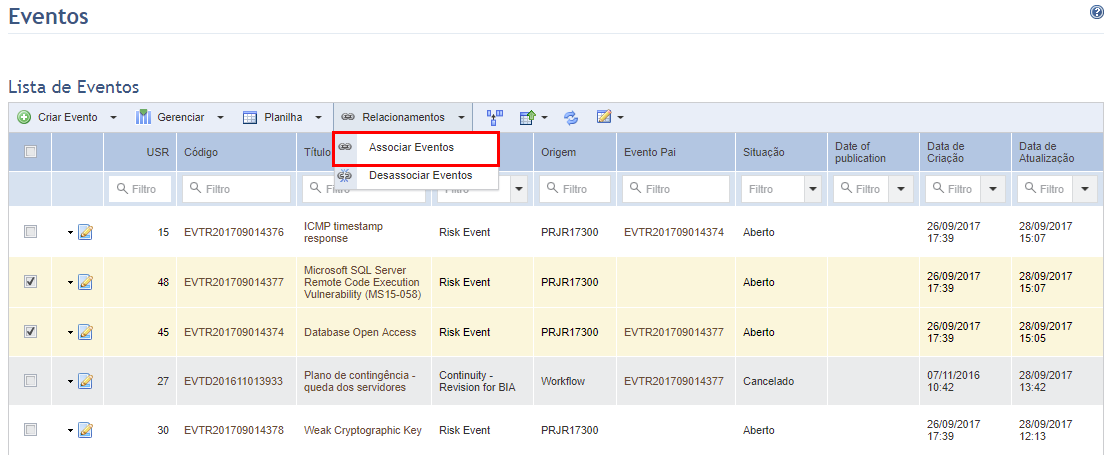Open the edit columns dropdown arrow
This screenshot has height=455, width=1106.
(620, 118)
